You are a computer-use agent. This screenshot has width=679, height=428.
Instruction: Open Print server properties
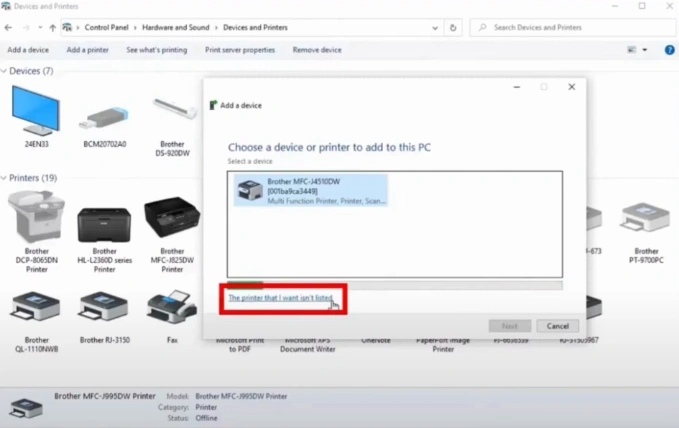(240, 50)
